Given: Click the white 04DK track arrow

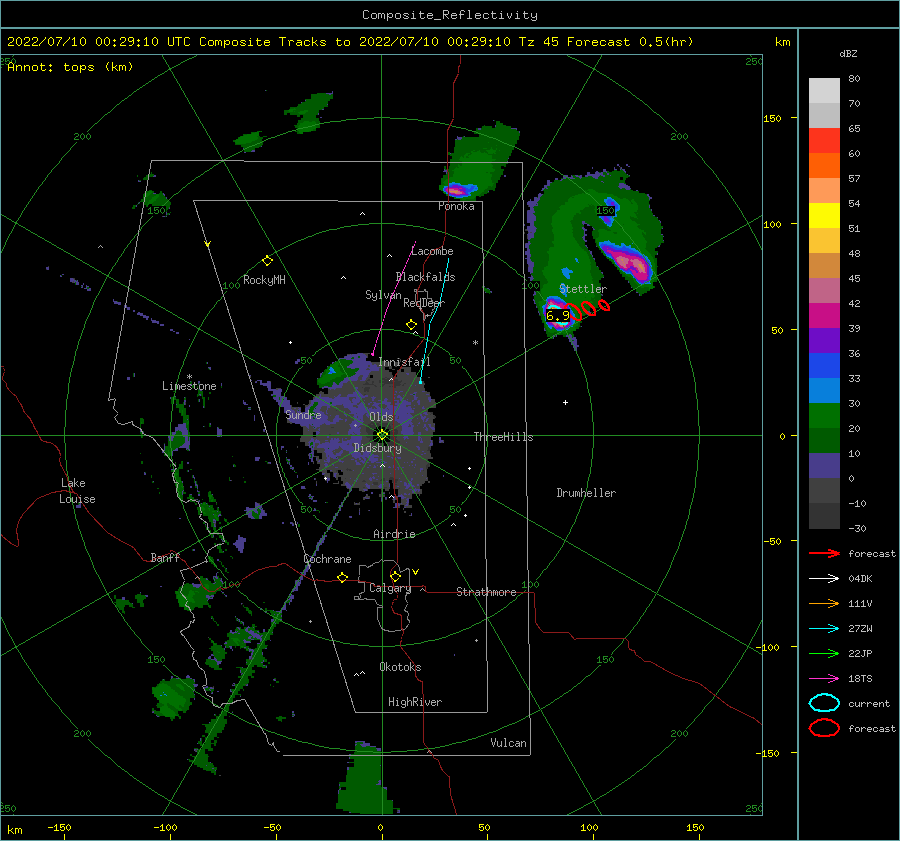Looking at the screenshot, I should [824, 579].
